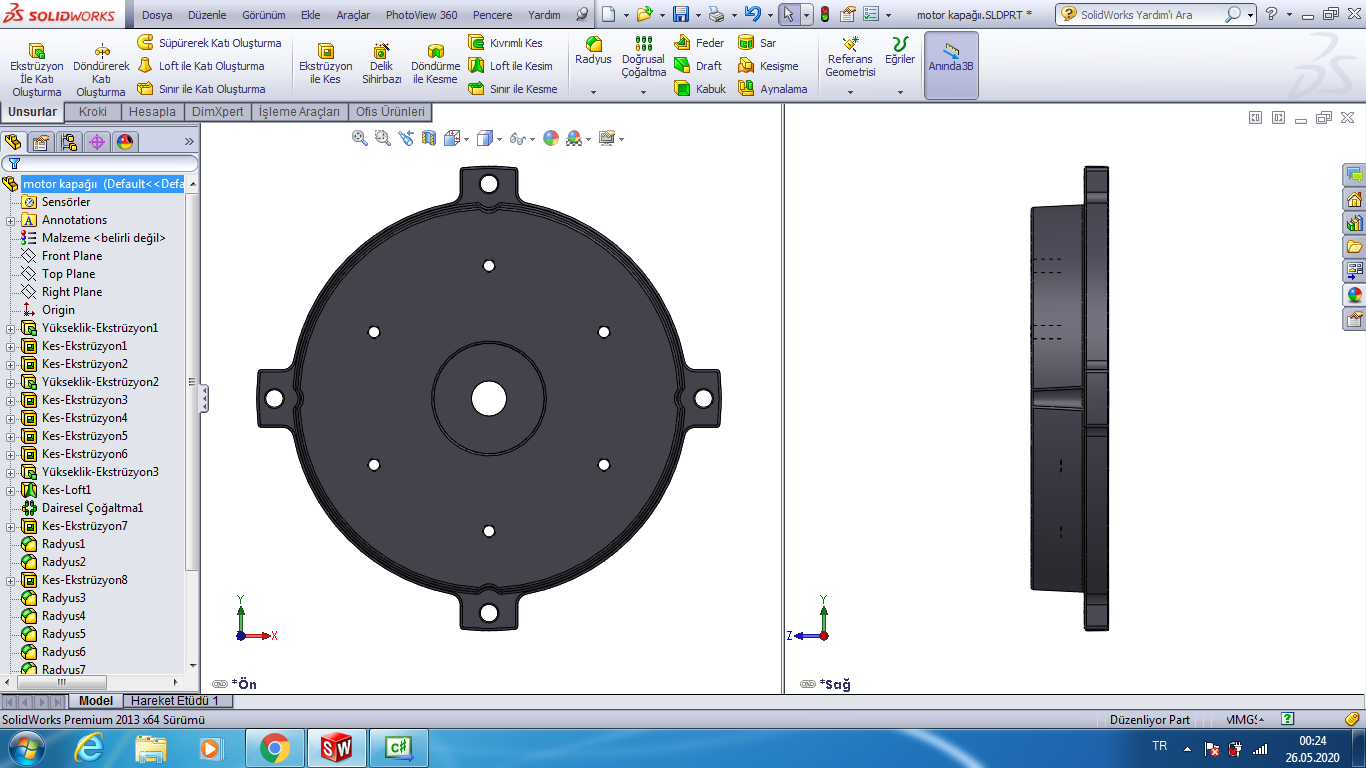1366x768 pixels.
Task: Click Sınır ile Katı Oluşturma
Action: (x=201, y=89)
